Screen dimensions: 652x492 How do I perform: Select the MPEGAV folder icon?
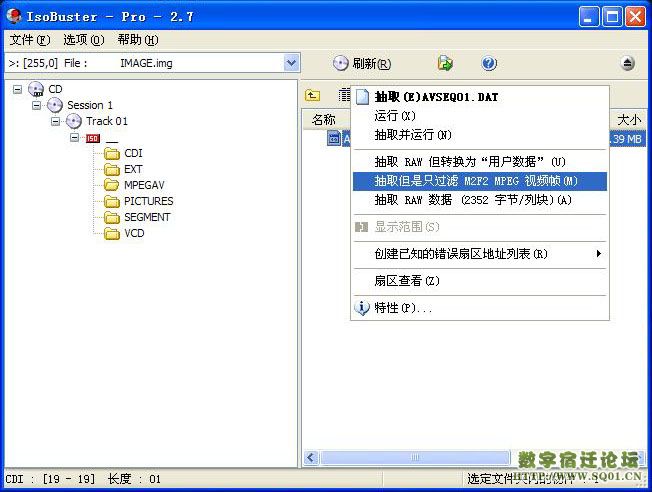112,185
